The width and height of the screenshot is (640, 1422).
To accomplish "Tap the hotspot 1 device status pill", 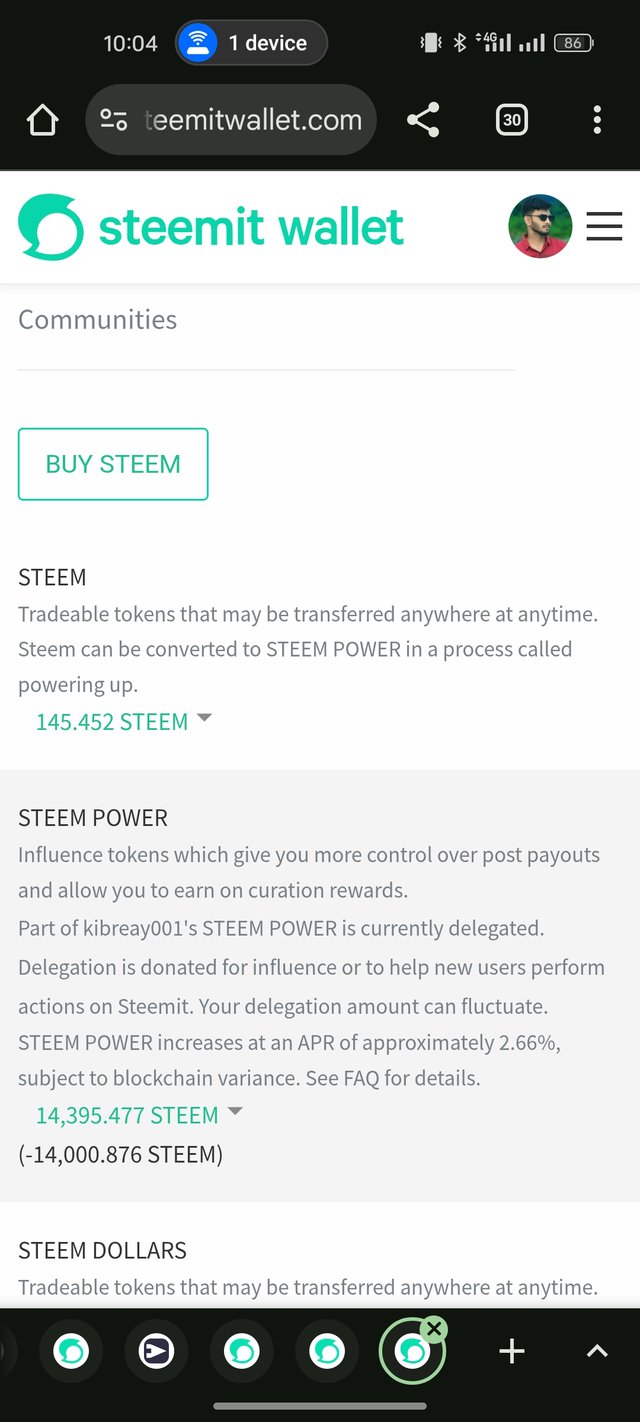I will point(251,43).
